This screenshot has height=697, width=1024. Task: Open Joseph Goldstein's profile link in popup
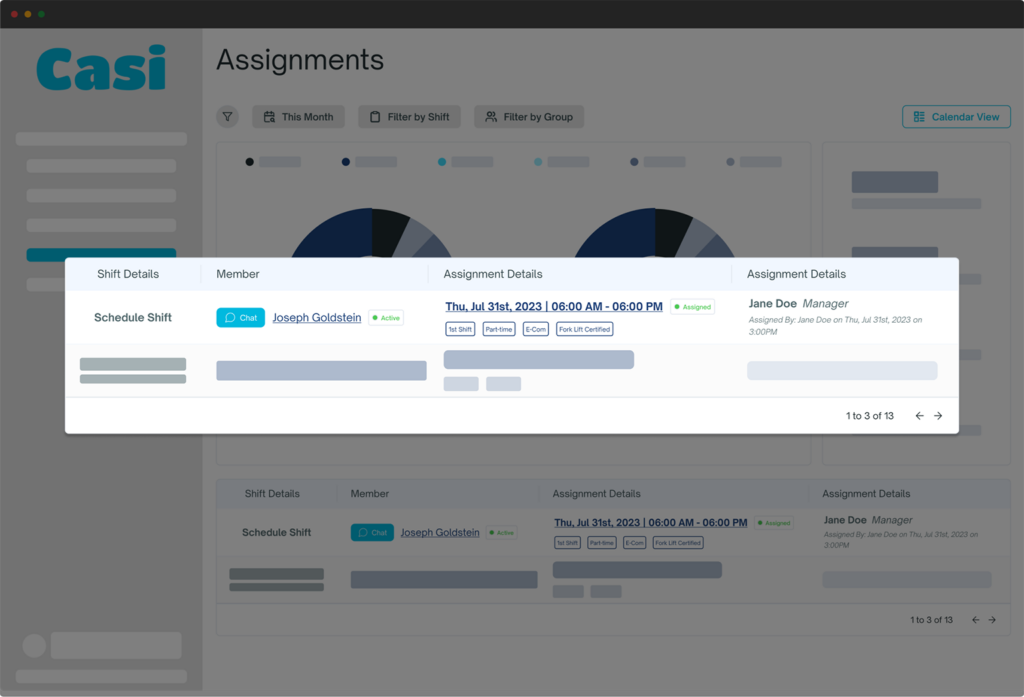[317, 318]
